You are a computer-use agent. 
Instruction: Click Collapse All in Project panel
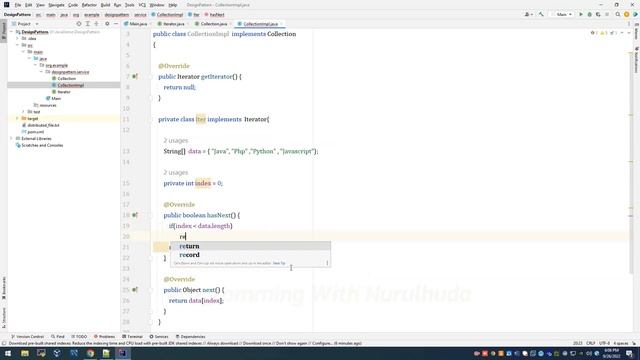(x=96, y=24)
